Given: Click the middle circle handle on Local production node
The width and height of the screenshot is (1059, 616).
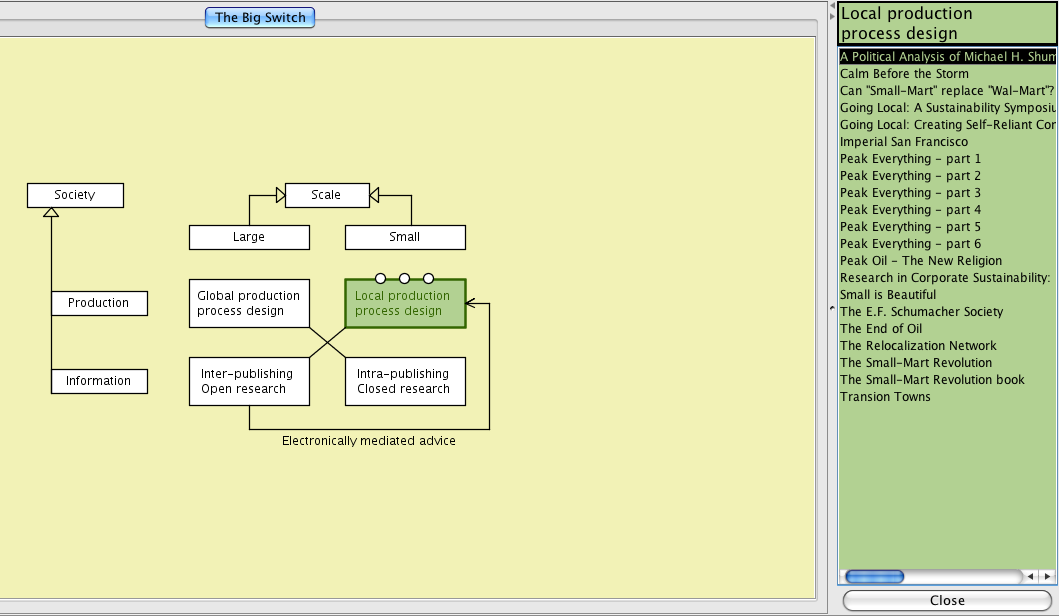Looking at the screenshot, I should (404, 279).
